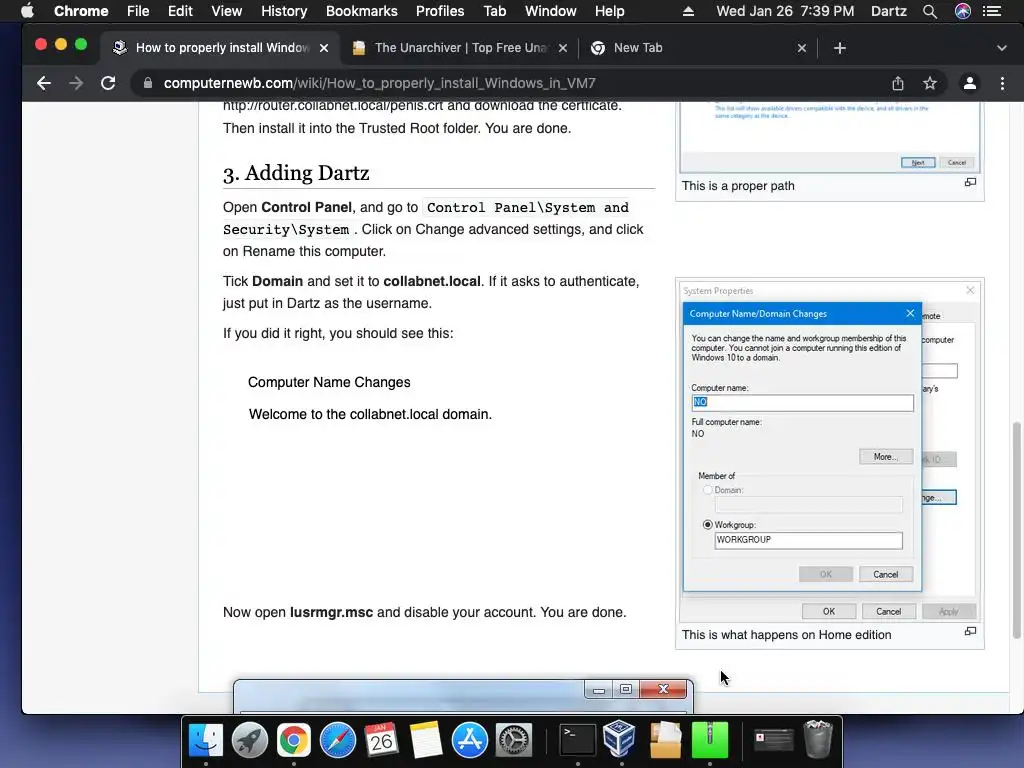Click the date and time in menu bar
Viewport: 1024px width, 768px height.
point(785,11)
